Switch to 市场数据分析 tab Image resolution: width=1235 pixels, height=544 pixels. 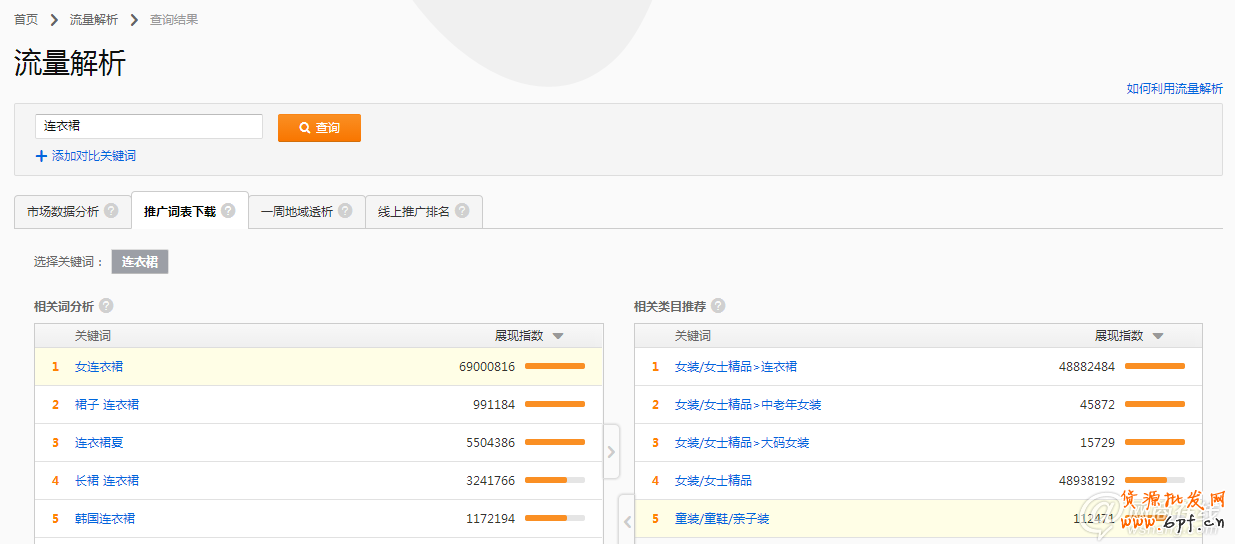click(63, 212)
